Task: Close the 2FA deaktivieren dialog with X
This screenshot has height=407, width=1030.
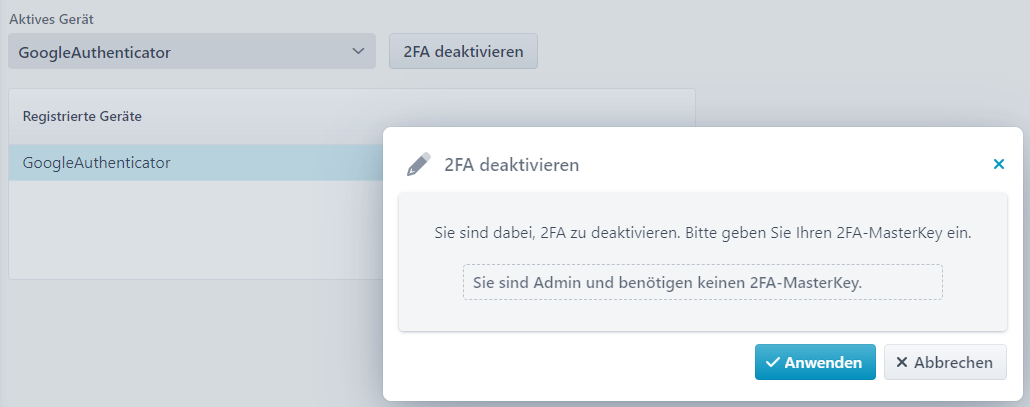Action: (998, 164)
